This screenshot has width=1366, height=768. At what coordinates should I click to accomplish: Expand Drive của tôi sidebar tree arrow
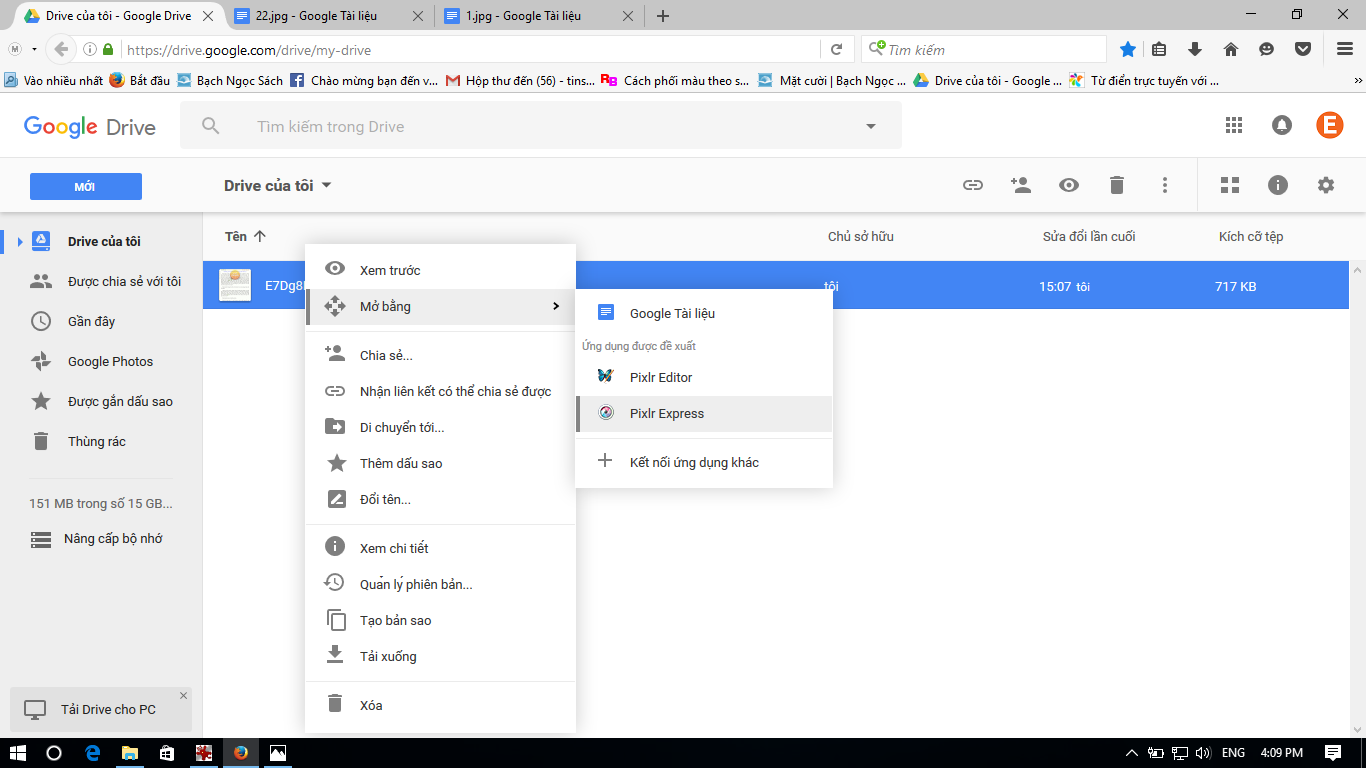click(19, 242)
